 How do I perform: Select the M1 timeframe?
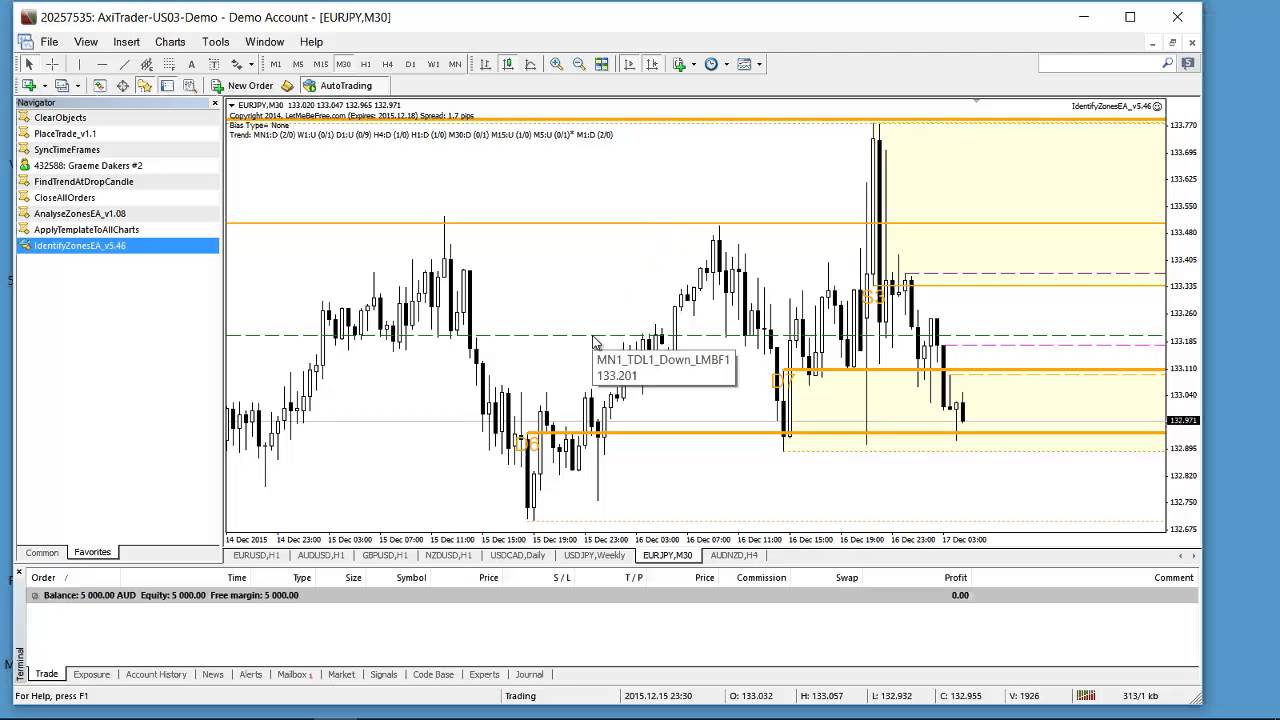click(x=276, y=64)
